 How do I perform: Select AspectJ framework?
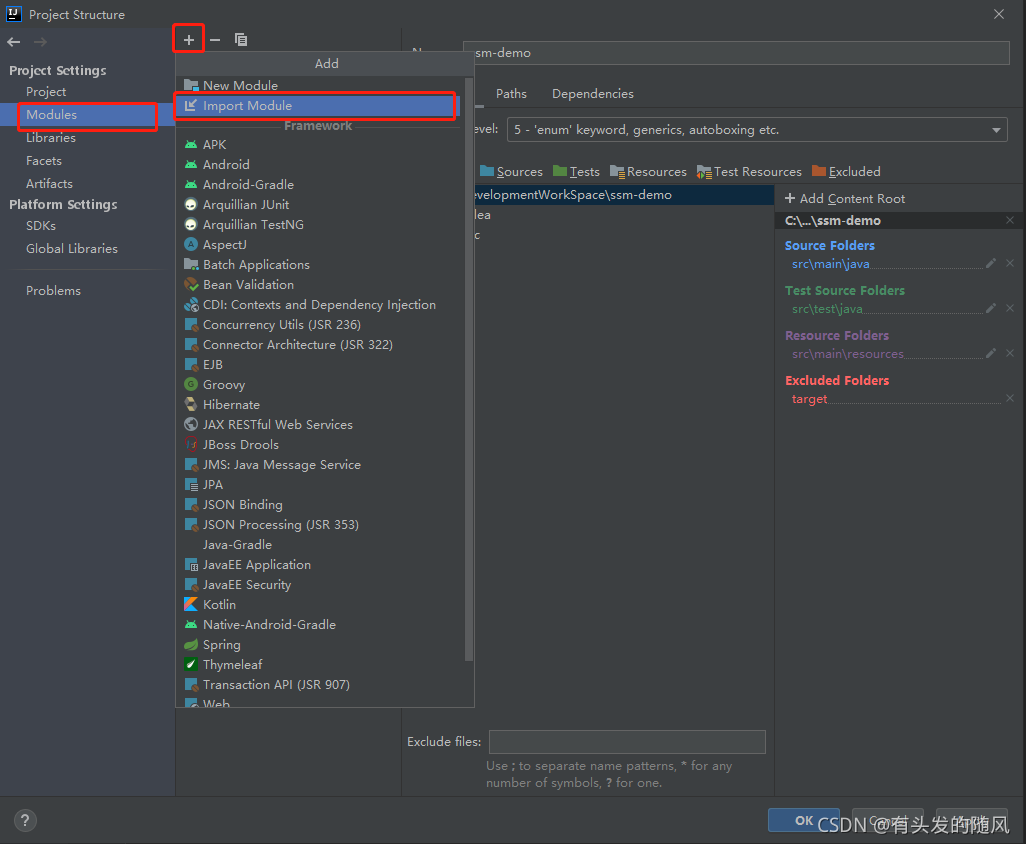[x=321, y=245]
